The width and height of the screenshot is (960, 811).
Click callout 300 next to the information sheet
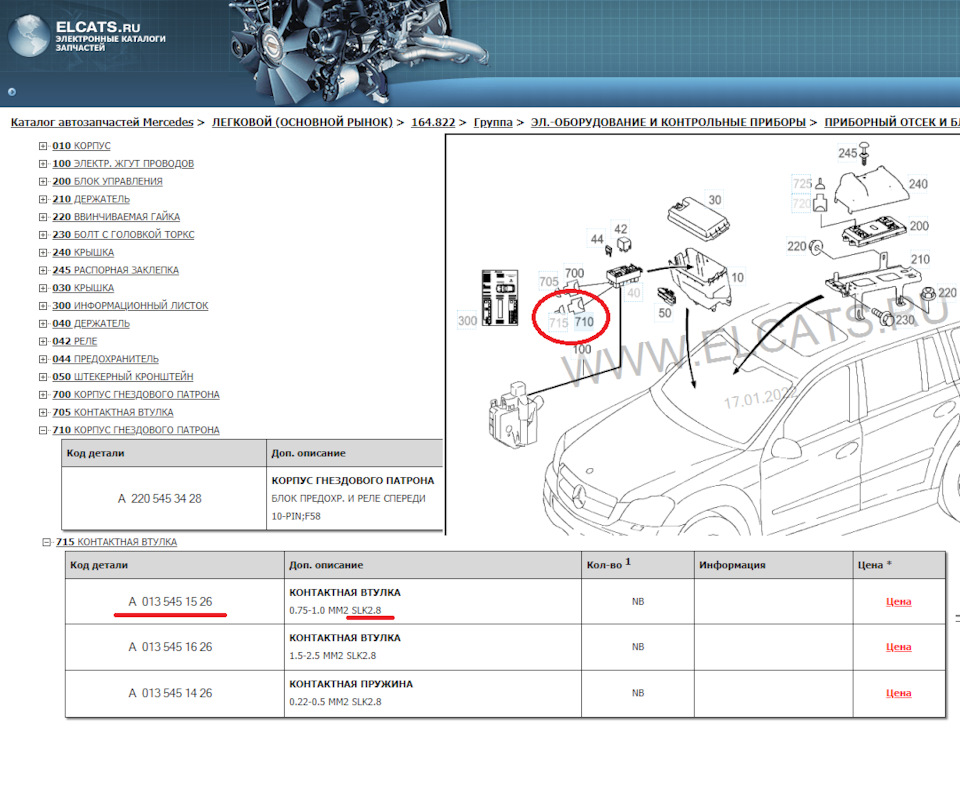pyautogui.click(x=467, y=318)
